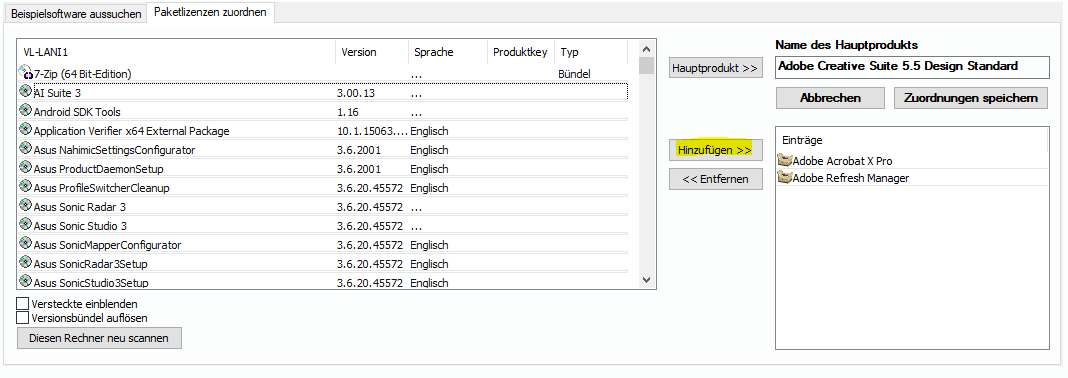Click Zuordnungen speichern button
This screenshot has width=1068, height=378.
coord(971,97)
